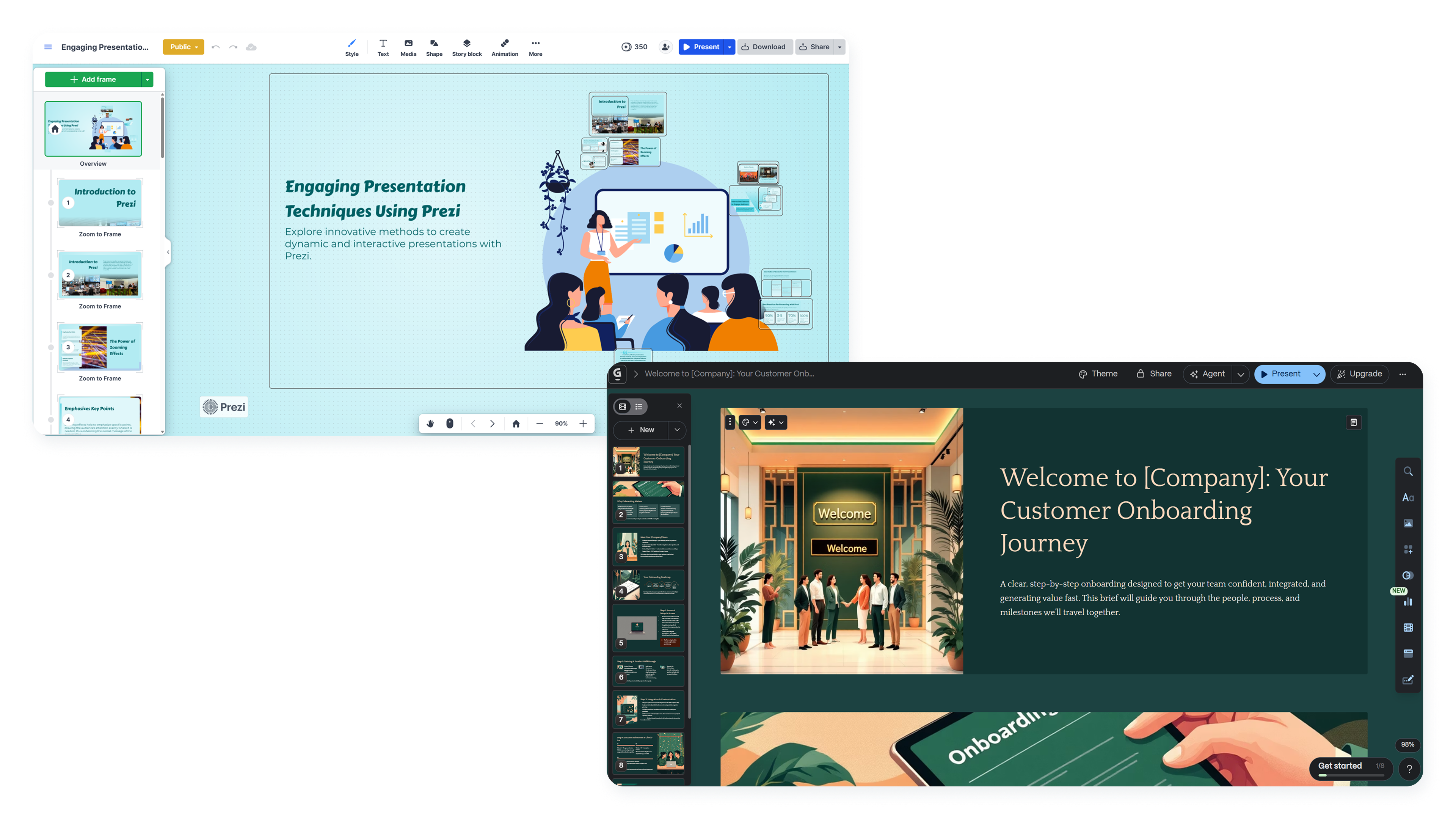Screen dimensions: 1456x819
Task: Select the Text tool in Prezi toolbar
Action: (x=383, y=47)
